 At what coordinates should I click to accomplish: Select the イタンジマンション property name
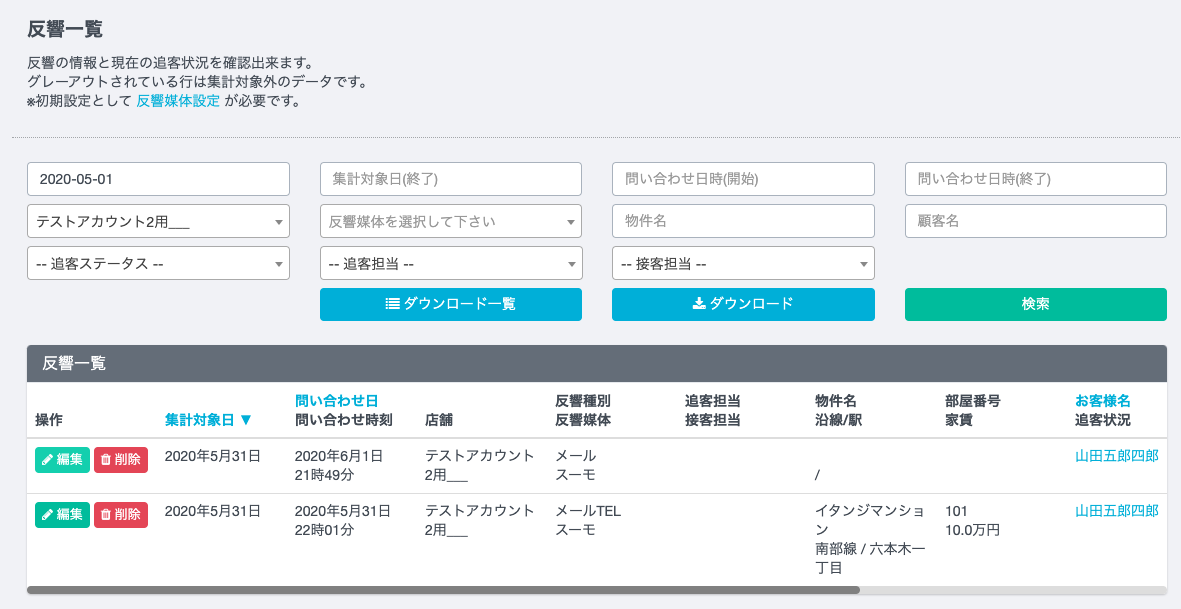click(x=870, y=520)
